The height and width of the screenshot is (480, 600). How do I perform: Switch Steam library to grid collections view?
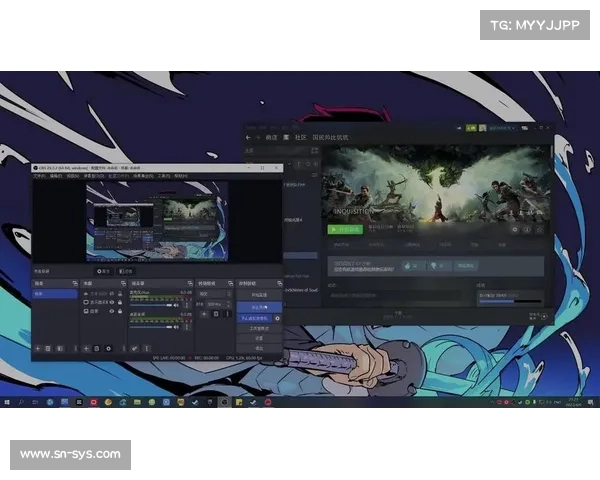click(315, 151)
